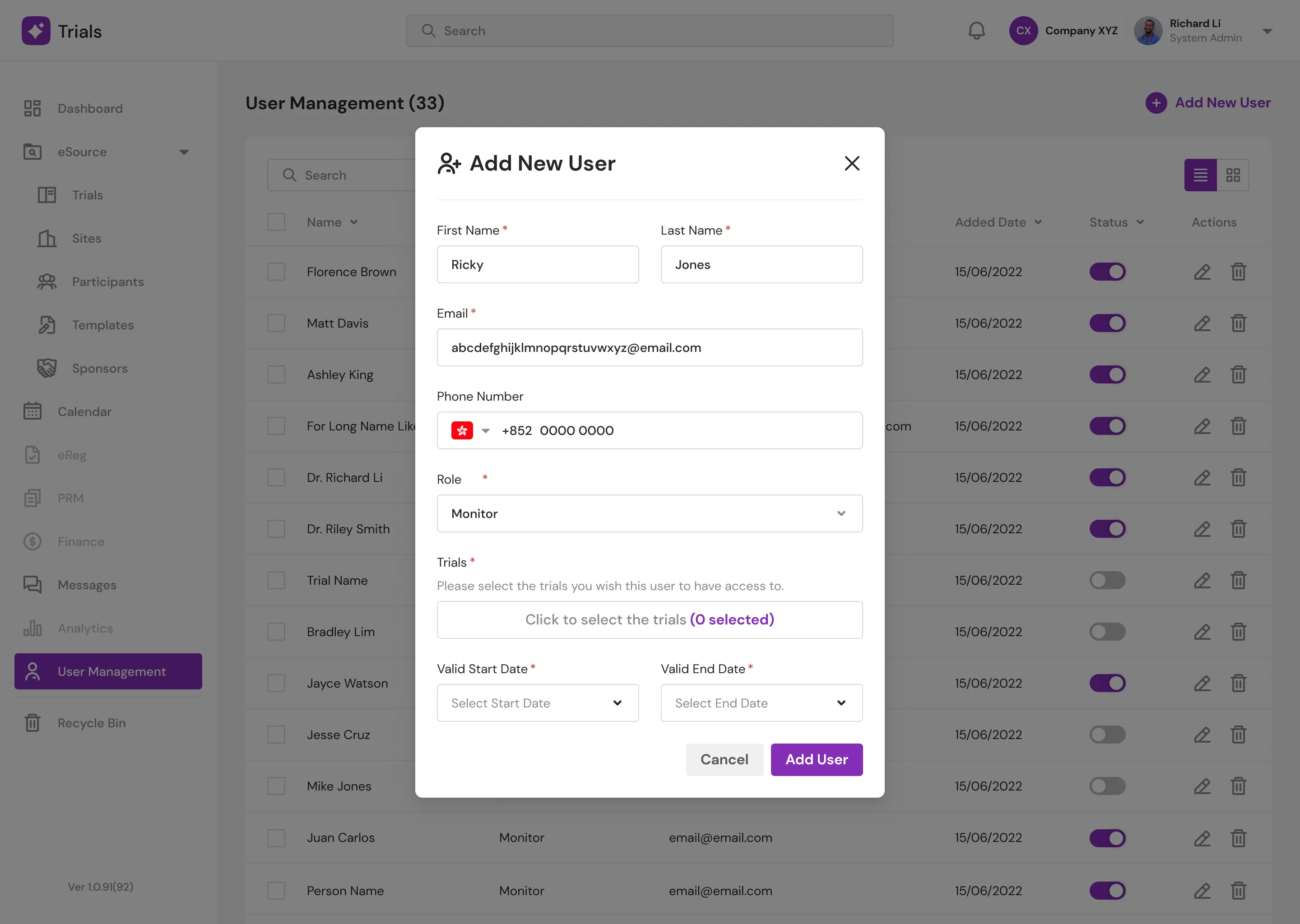This screenshot has height=924, width=1300.
Task: Delete the Bradley Lim row
Action: [1238, 632]
